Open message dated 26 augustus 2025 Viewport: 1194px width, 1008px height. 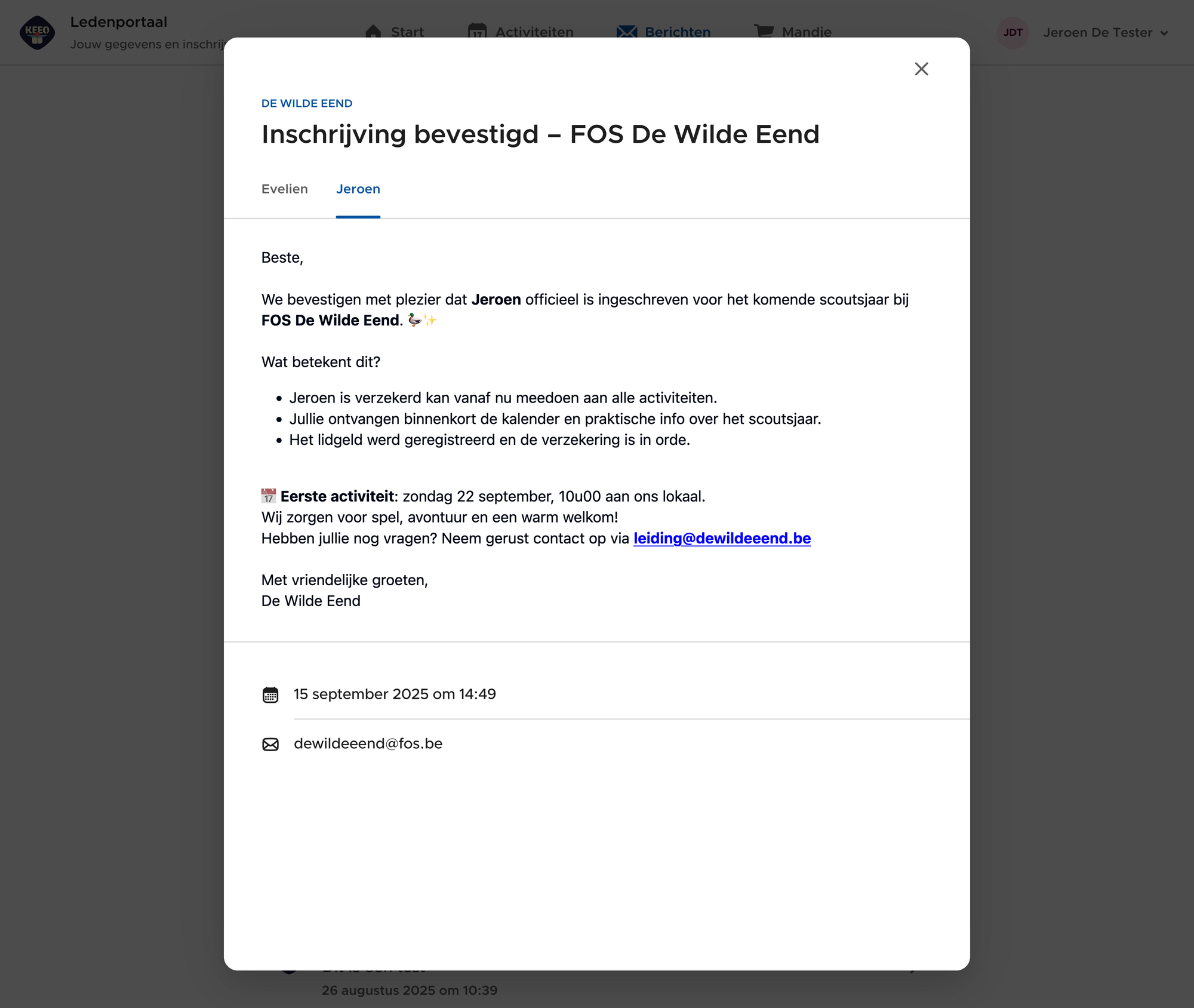click(x=410, y=989)
